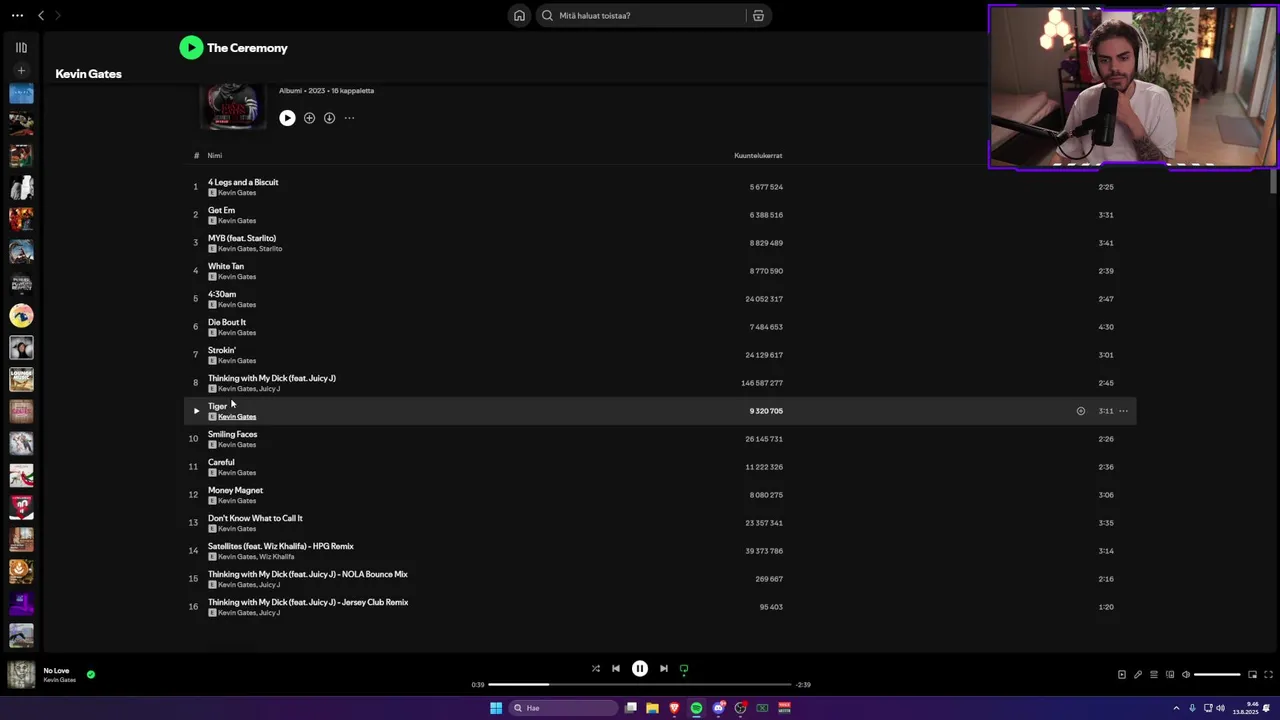Screen dimensions: 1280x720
Task: Enter full screen player mode
Action: [x=1269, y=674]
